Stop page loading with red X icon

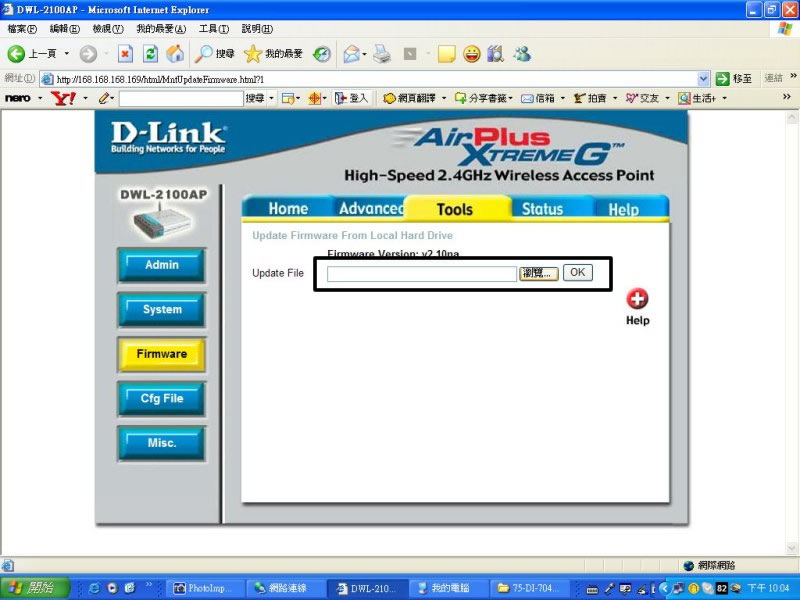pyautogui.click(x=126, y=54)
